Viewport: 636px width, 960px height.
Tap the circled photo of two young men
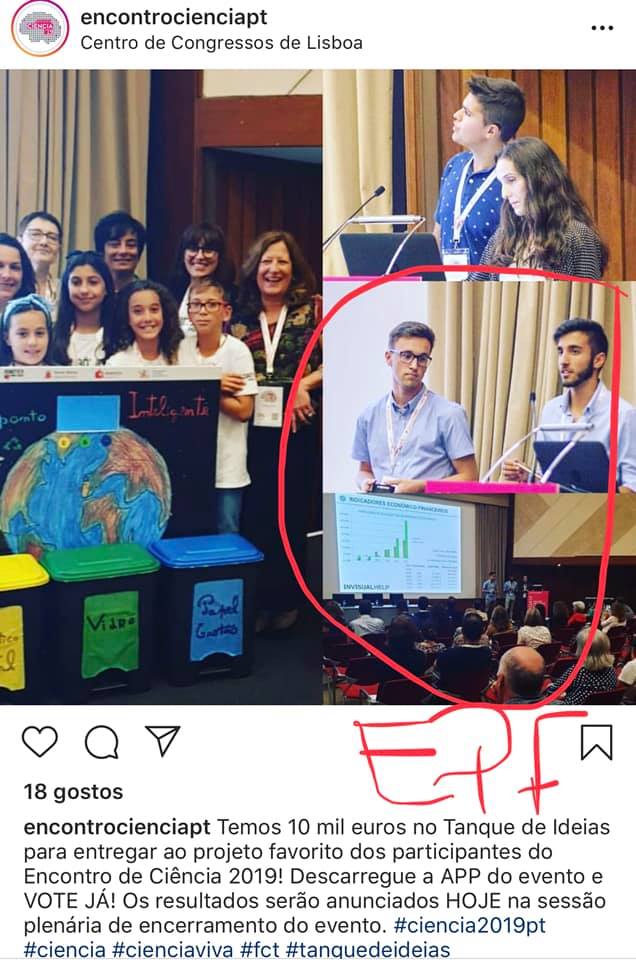click(479, 387)
